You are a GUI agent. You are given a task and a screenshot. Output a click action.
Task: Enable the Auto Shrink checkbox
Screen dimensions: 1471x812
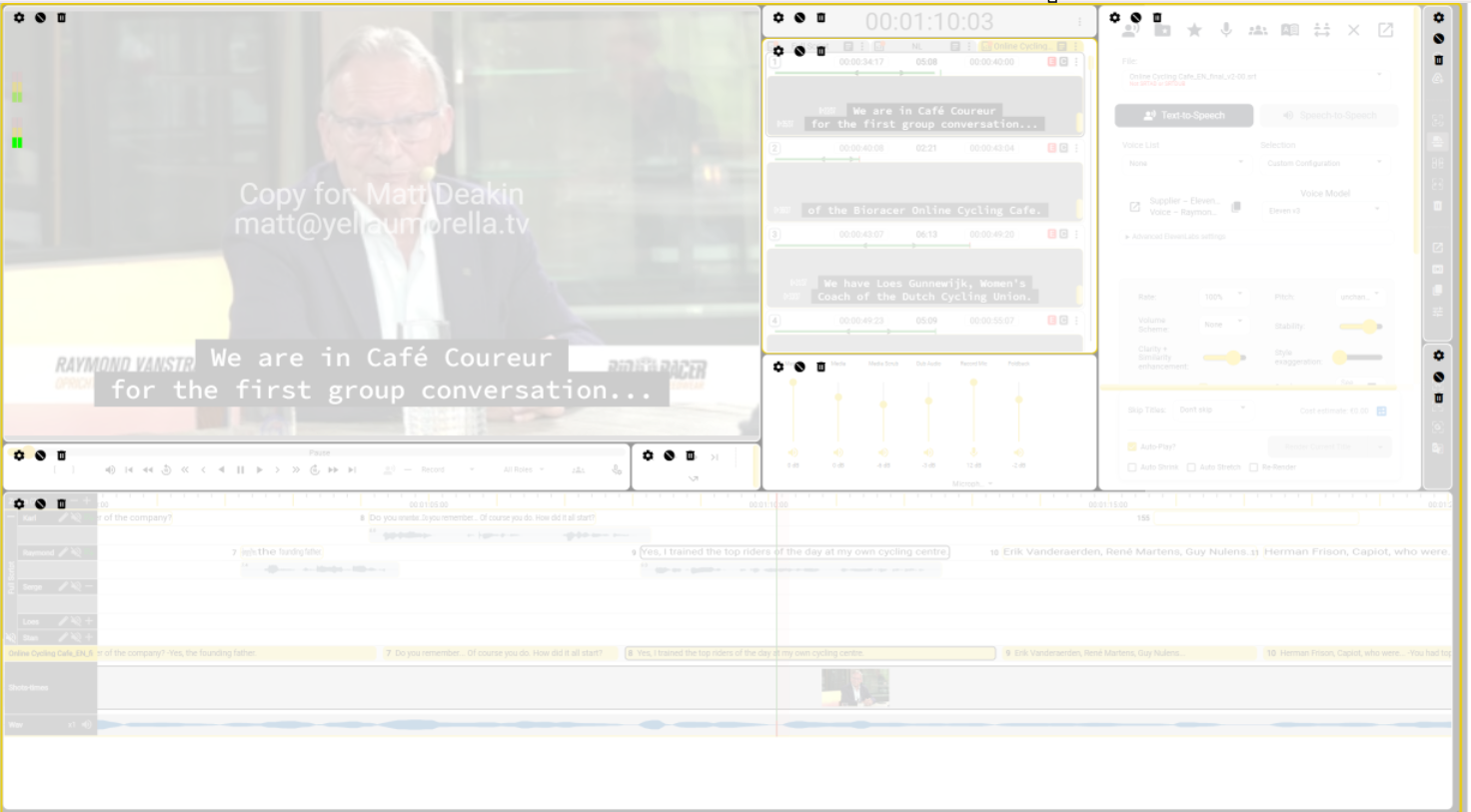[x=1132, y=467]
